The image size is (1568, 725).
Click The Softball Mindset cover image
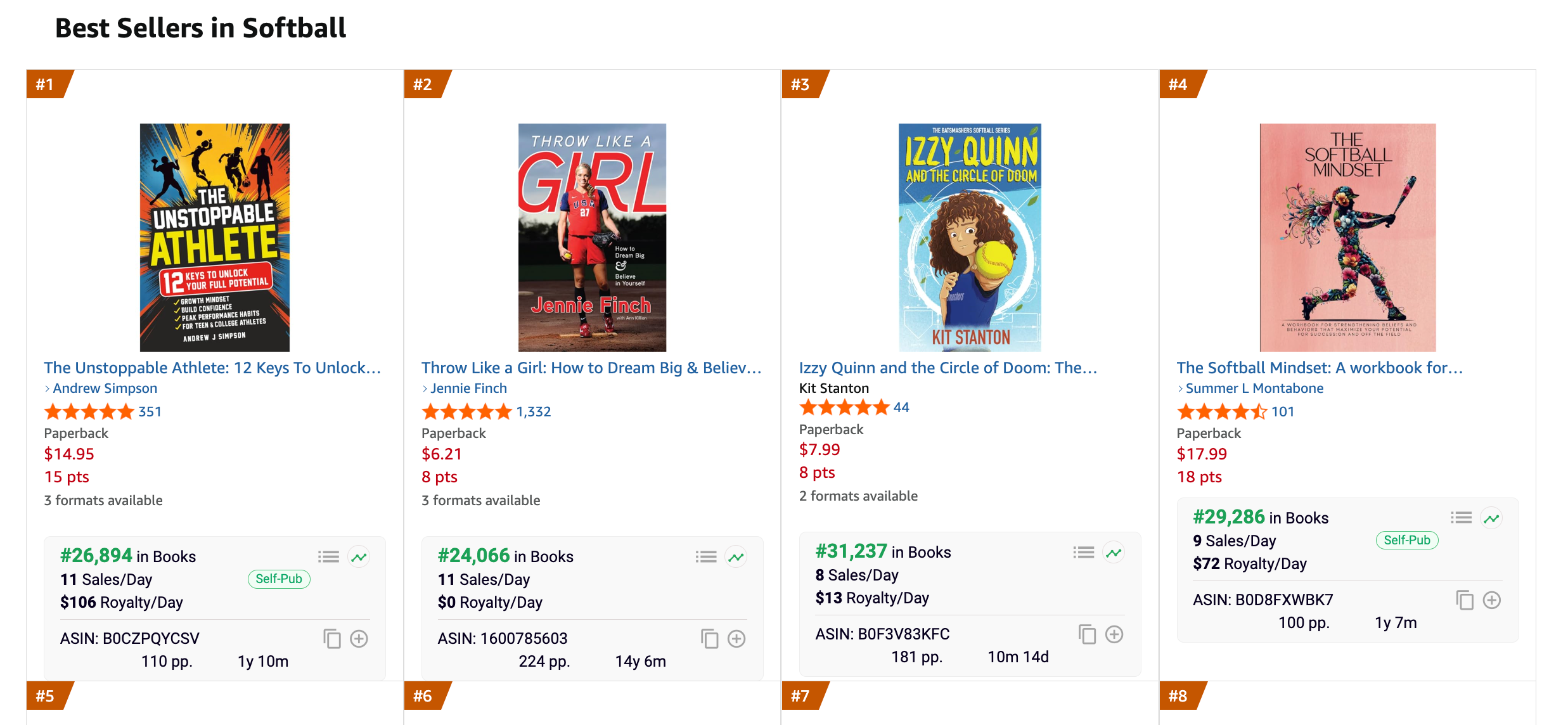(x=1347, y=238)
